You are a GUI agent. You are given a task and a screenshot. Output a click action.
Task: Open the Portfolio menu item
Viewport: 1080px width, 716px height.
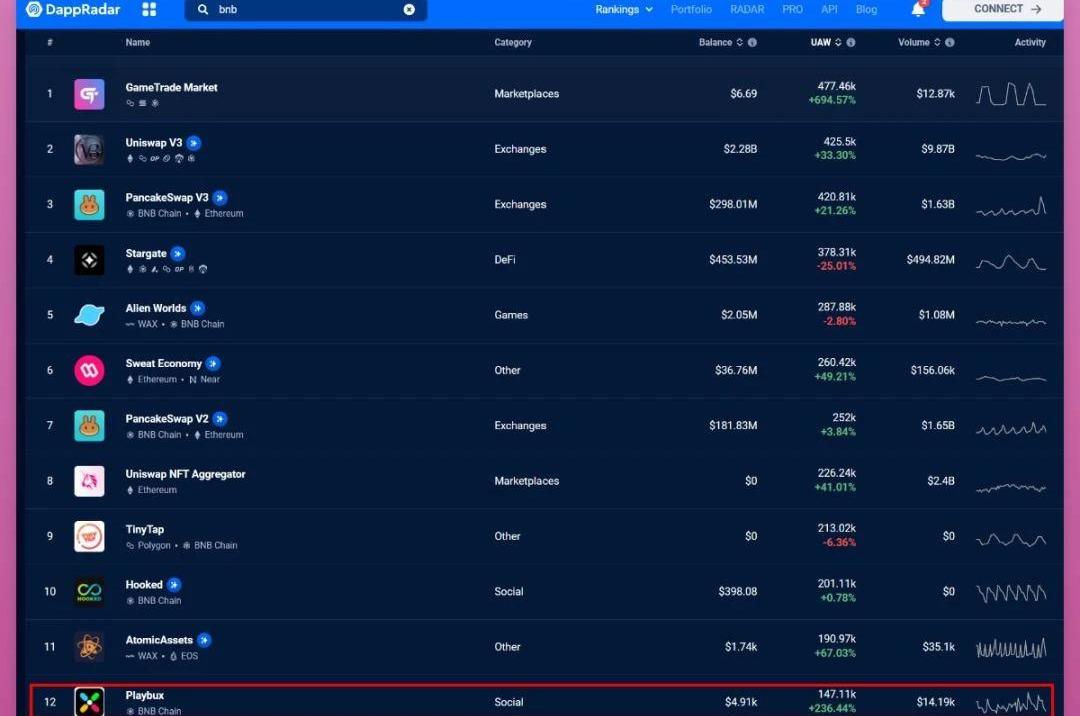tap(691, 10)
